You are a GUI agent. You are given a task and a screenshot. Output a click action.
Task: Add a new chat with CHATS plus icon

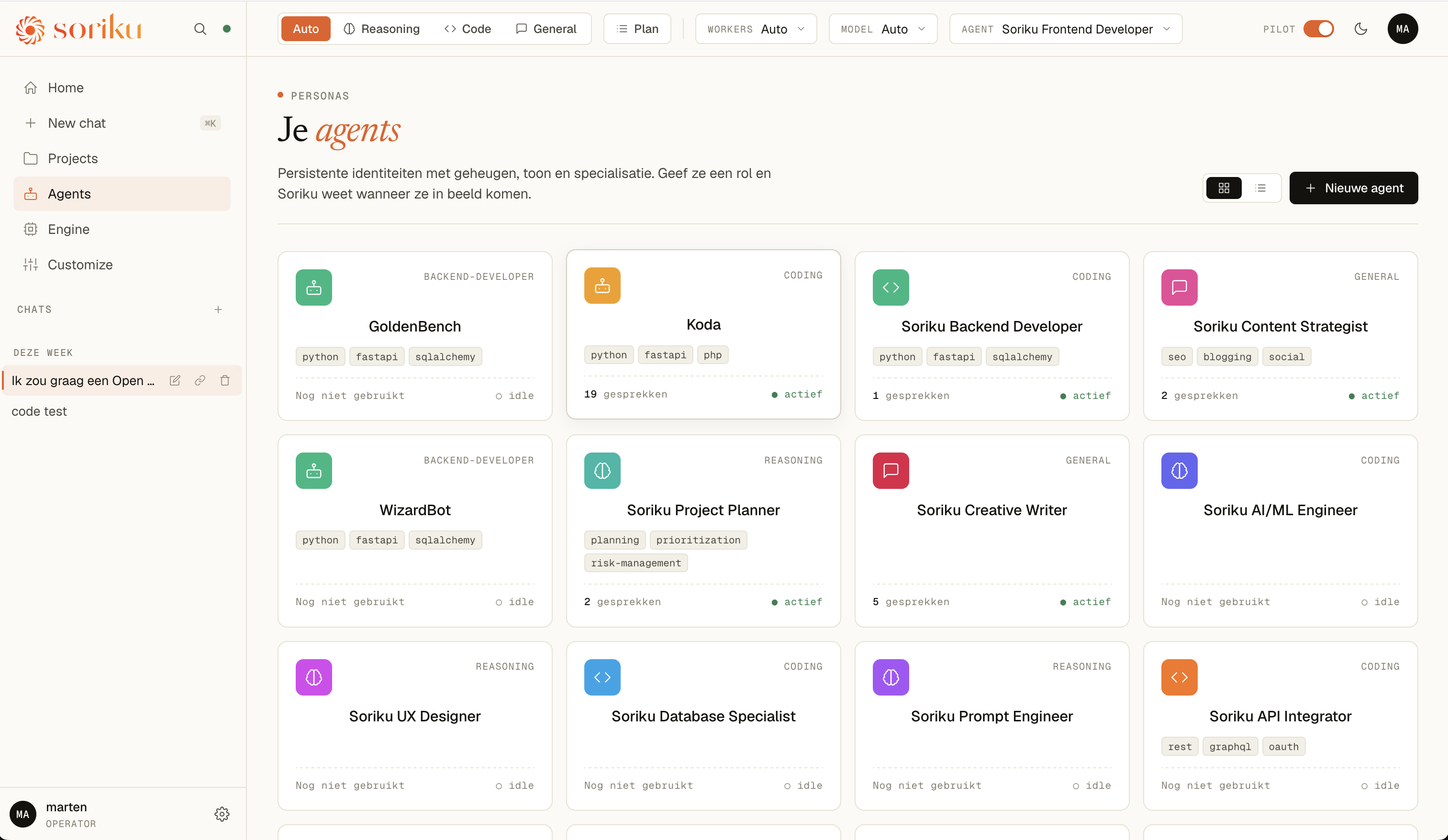218,309
